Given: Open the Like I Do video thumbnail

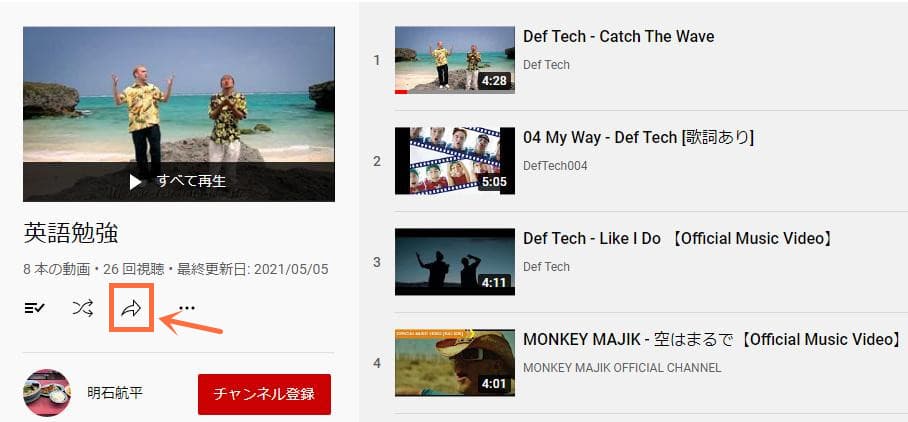Looking at the screenshot, I should coord(455,262).
